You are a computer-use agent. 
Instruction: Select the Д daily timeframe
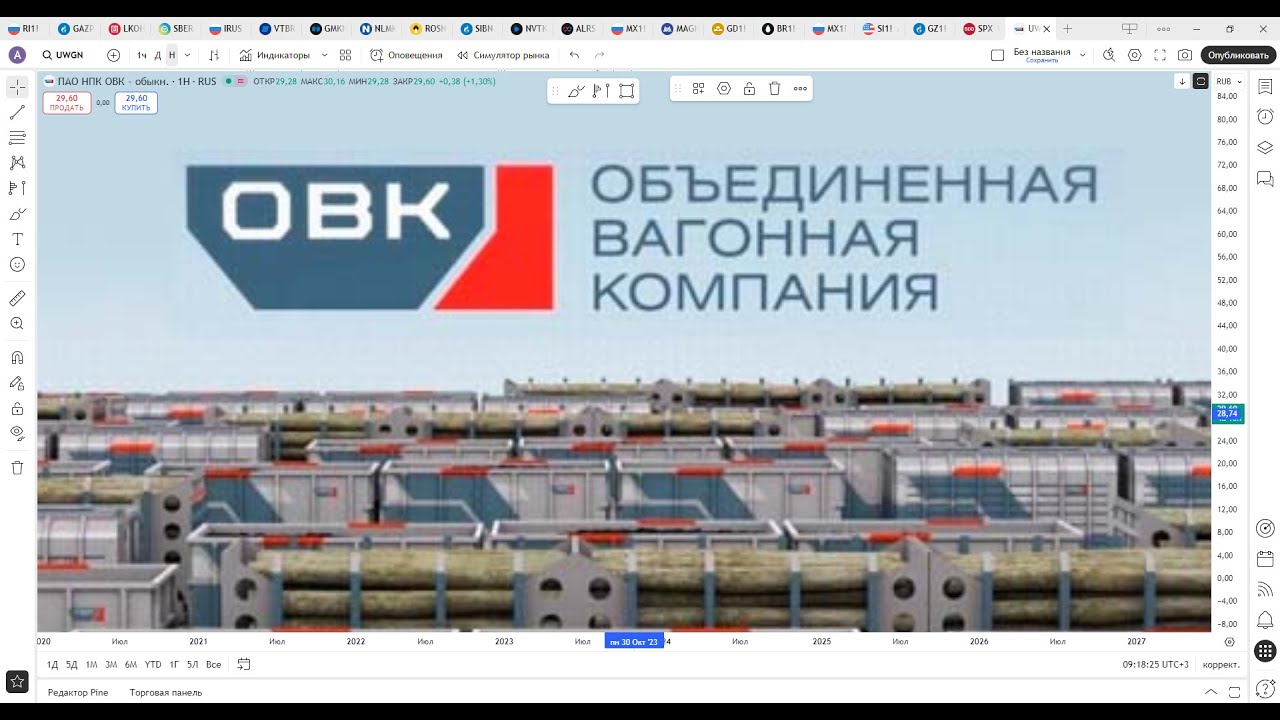[x=157, y=55]
